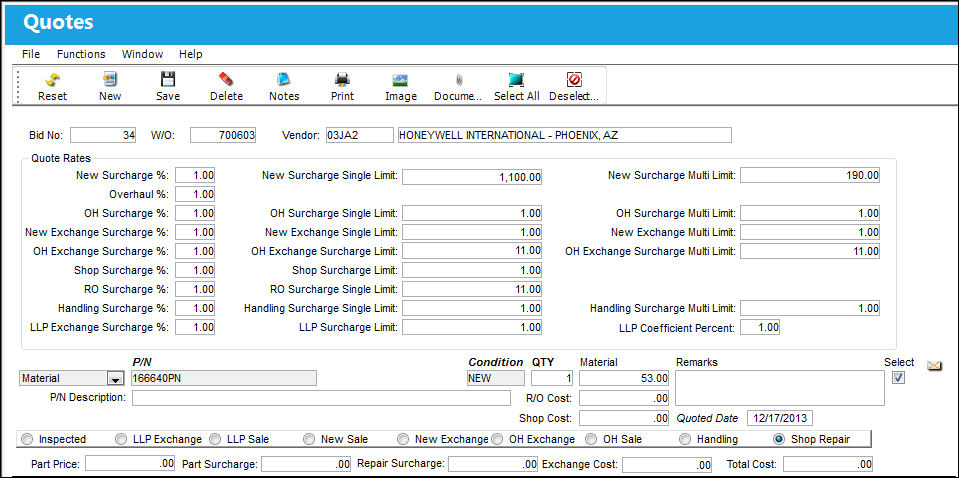Select the Shop Repair radio option
Image resolution: width=959 pixels, height=478 pixels.
779,439
